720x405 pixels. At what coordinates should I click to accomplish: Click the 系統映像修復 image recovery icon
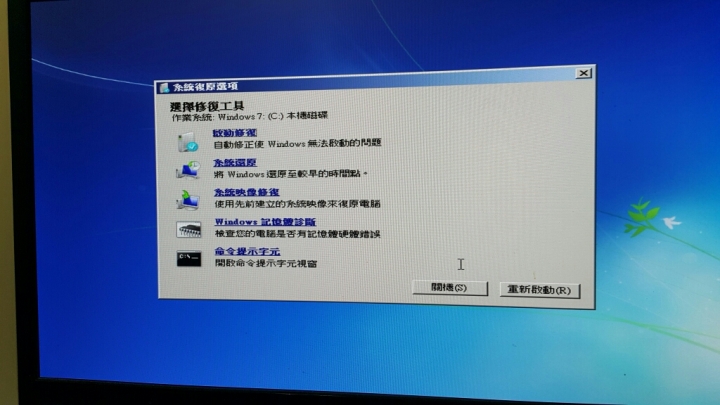[x=188, y=200]
